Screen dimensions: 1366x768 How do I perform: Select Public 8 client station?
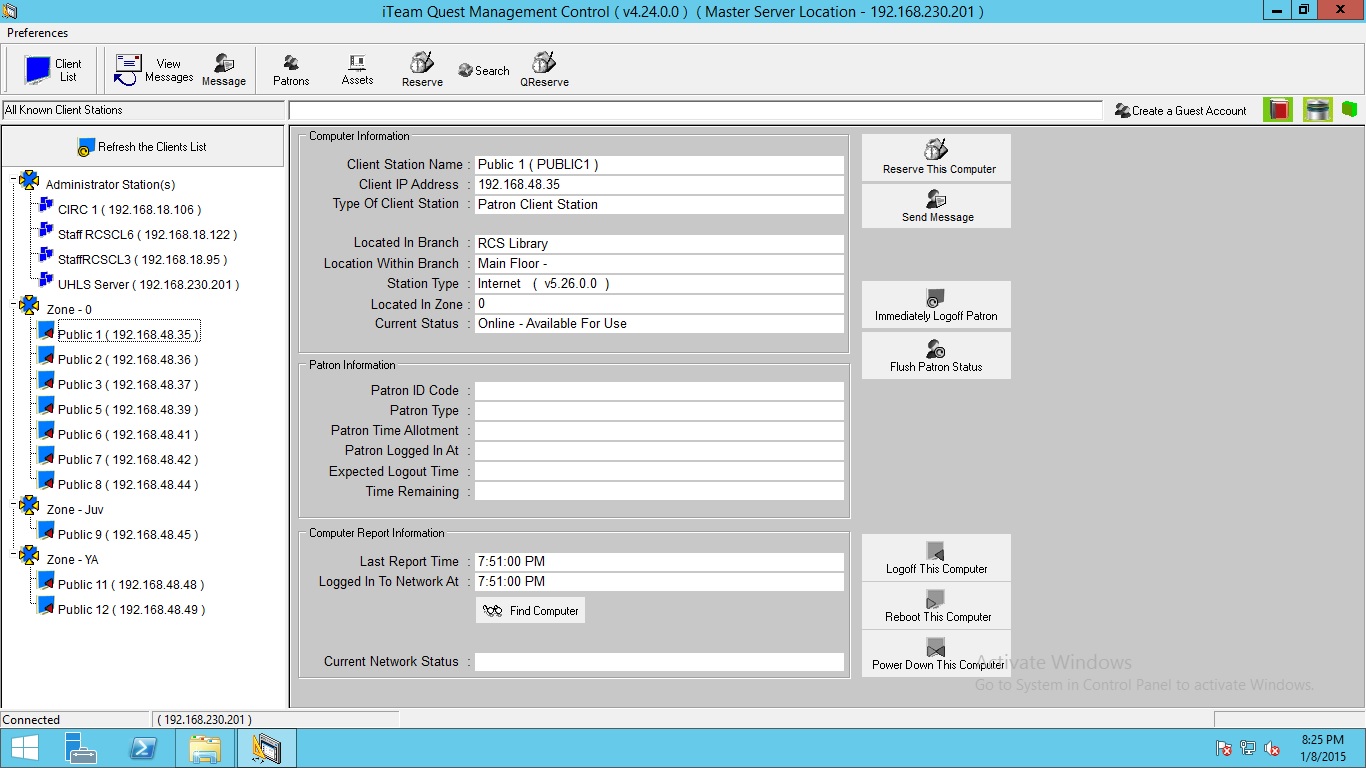(x=128, y=485)
